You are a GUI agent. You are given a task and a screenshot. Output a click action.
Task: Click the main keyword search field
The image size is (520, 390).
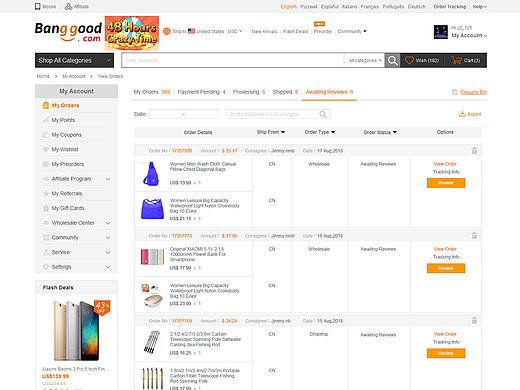point(233,60)
